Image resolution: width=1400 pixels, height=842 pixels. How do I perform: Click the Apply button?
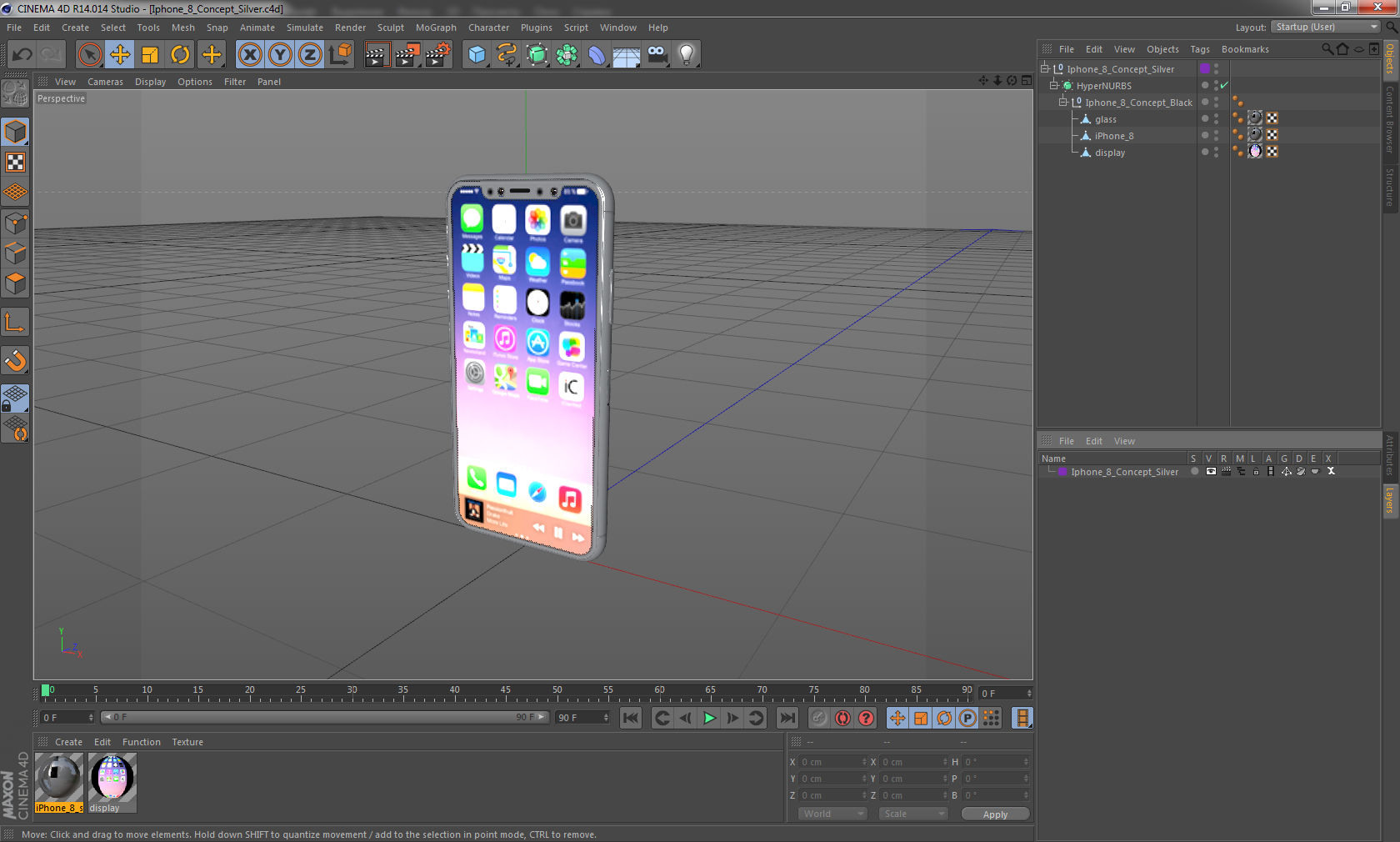click(995, 814)
